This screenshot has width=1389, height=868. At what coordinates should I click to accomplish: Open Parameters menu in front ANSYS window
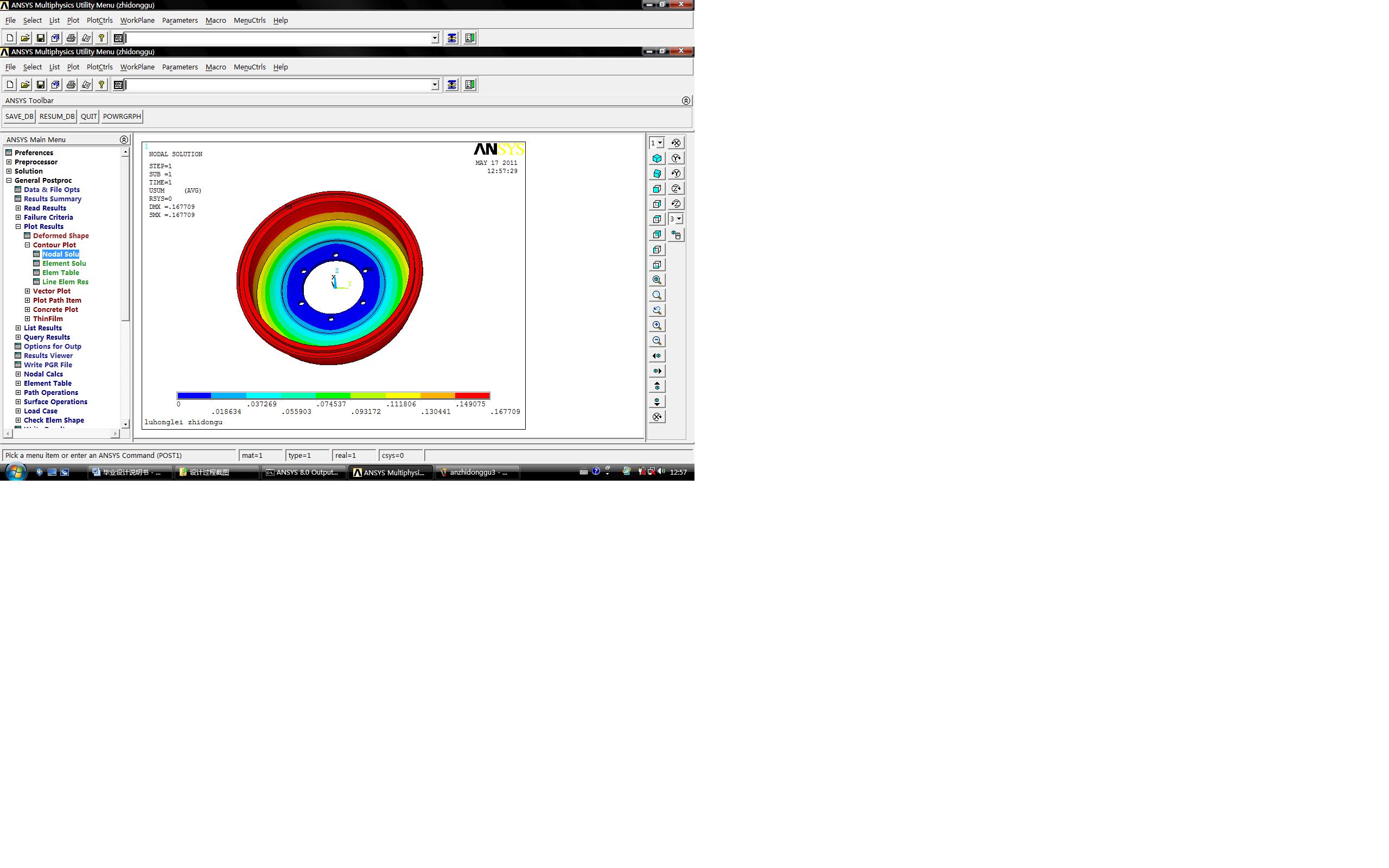(180, 67)
